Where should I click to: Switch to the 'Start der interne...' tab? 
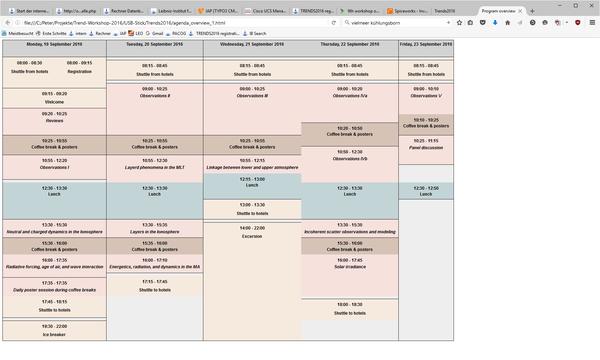coord(29,11)
